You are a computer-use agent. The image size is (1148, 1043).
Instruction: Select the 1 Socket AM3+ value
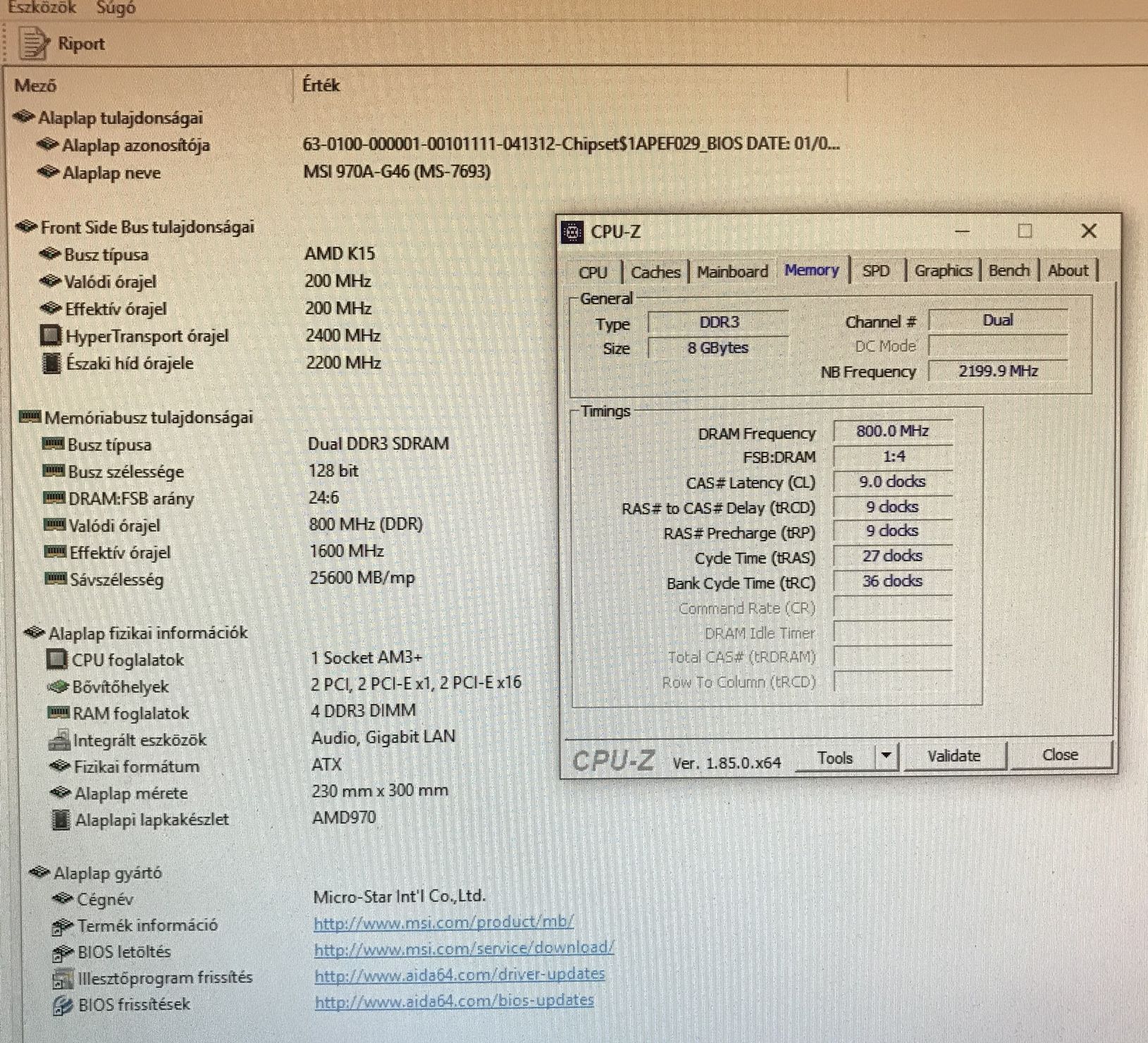[x=366, y=658]
